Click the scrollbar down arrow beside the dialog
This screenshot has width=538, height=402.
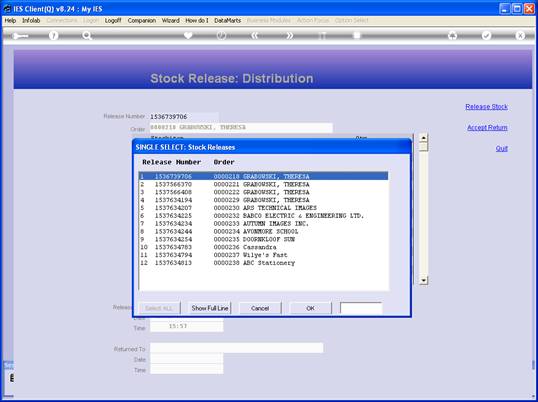pos(423,281)
